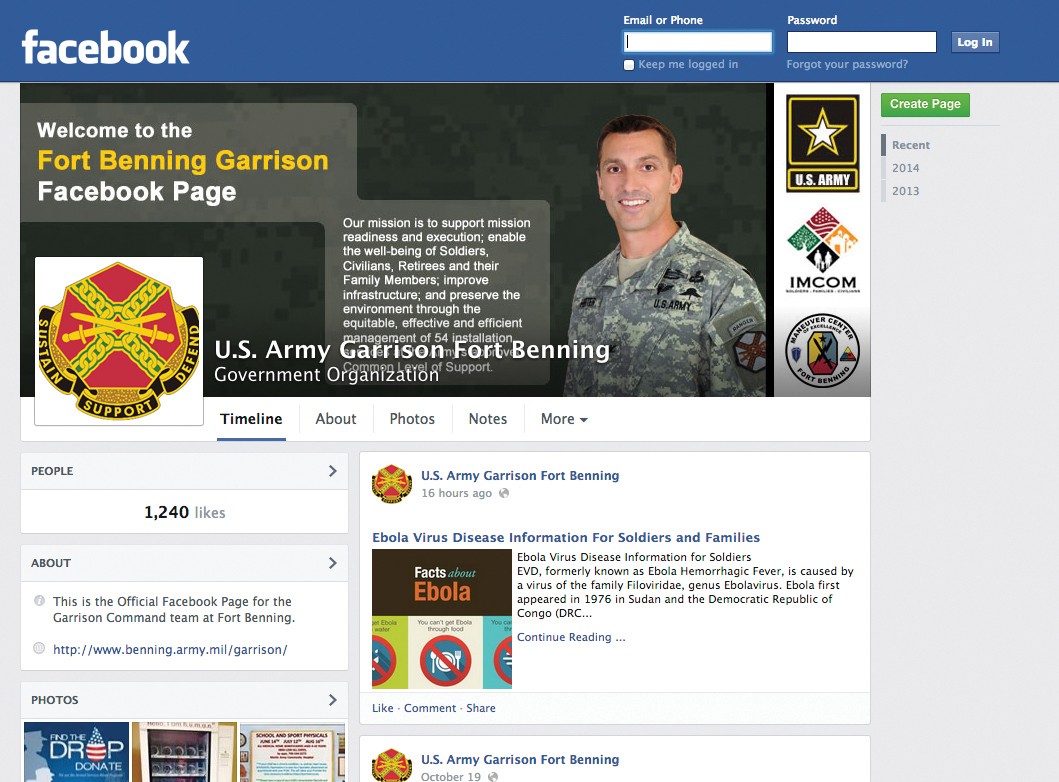Like the Ebola post
1059x782 pixels.
tap(382, 708)
